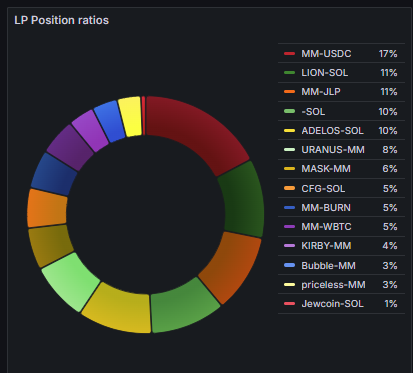Click the navy blue MM-BURN donut slice
Screen dimensions: 413x373
pos(55,173)
